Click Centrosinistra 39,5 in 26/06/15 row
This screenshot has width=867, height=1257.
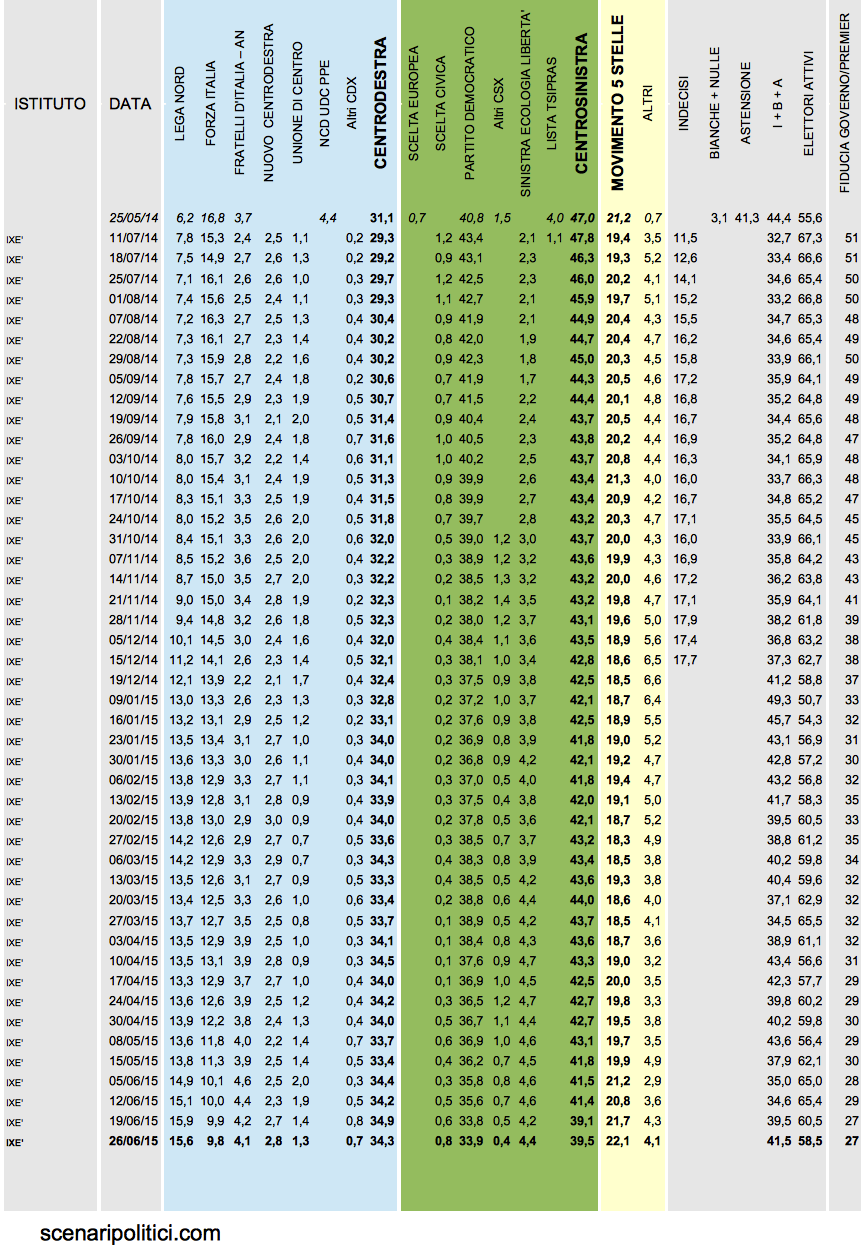point(582,1140)
